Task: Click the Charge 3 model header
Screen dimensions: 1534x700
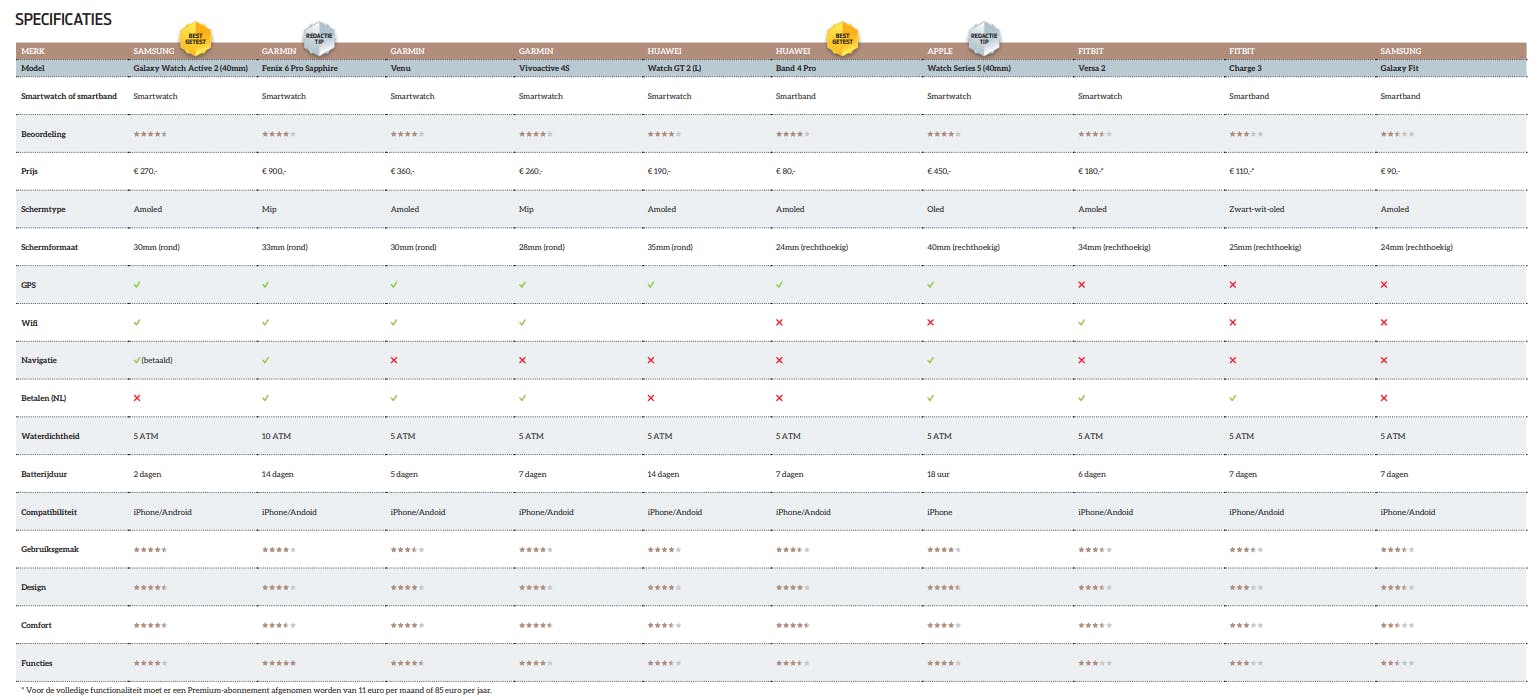Action: tap(1245, 68)
